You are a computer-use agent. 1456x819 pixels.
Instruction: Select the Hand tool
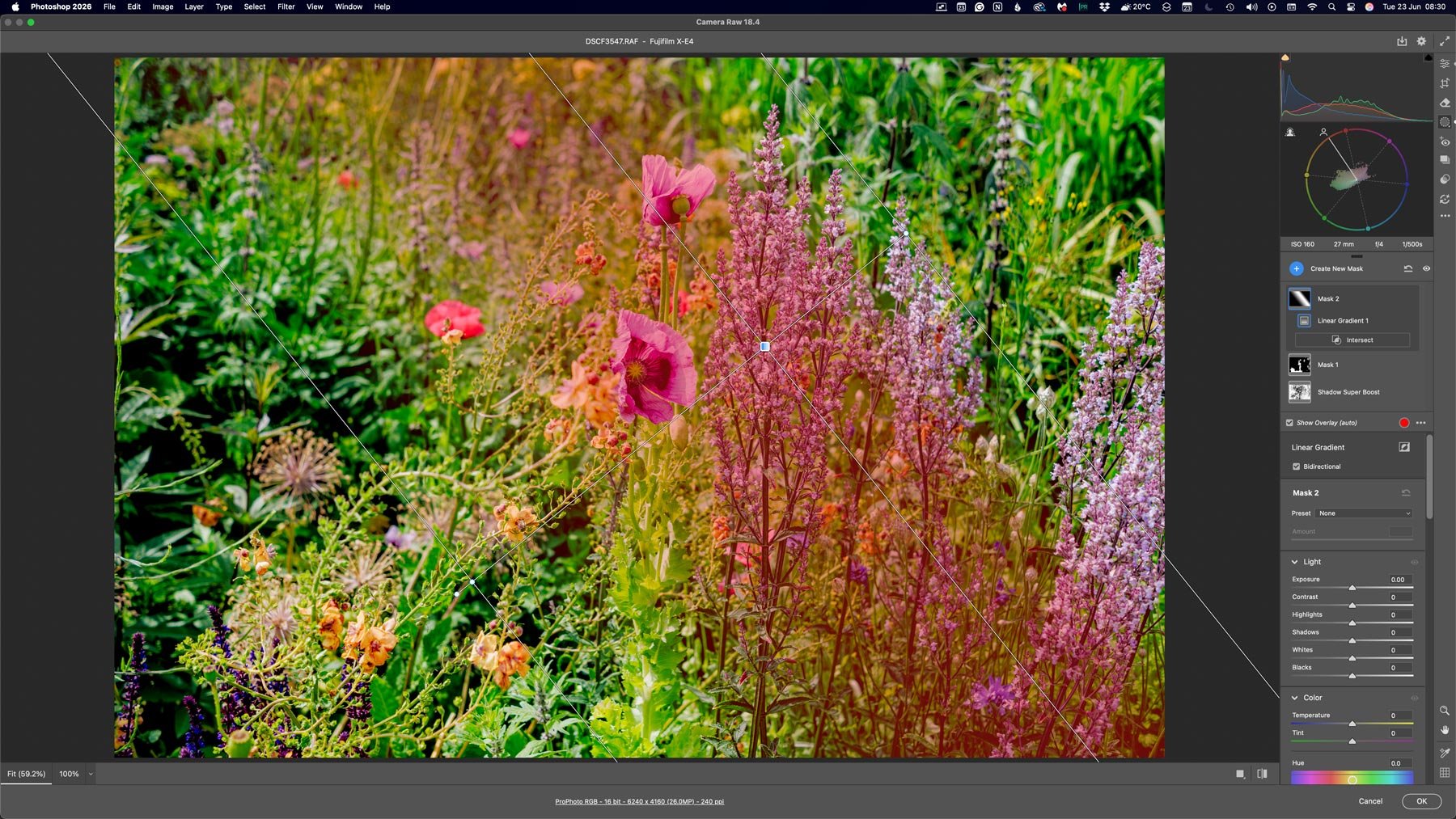pyautogui.click(x=1445, y=730)
